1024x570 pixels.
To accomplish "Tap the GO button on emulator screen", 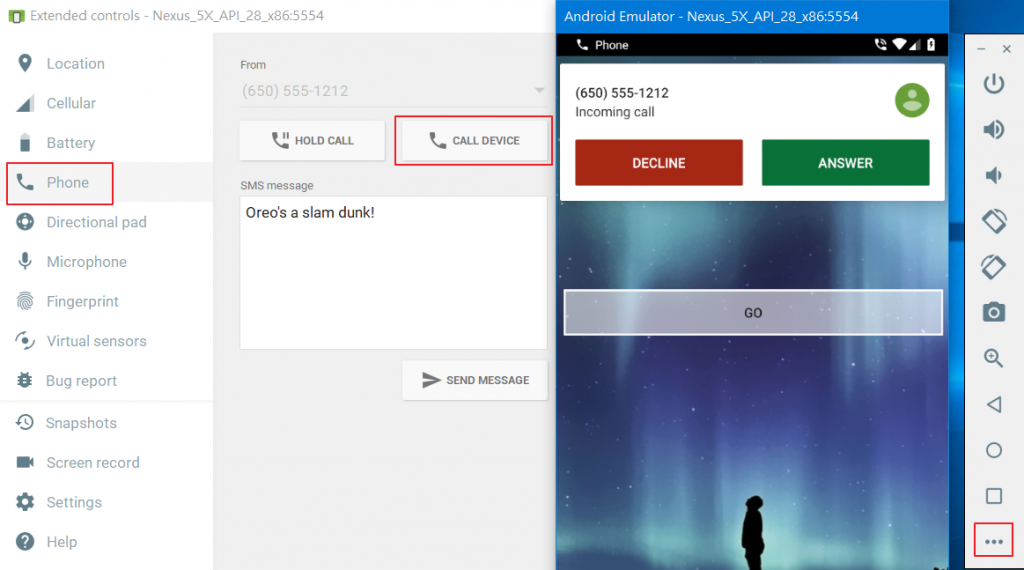I will click(x=753, y=313).
